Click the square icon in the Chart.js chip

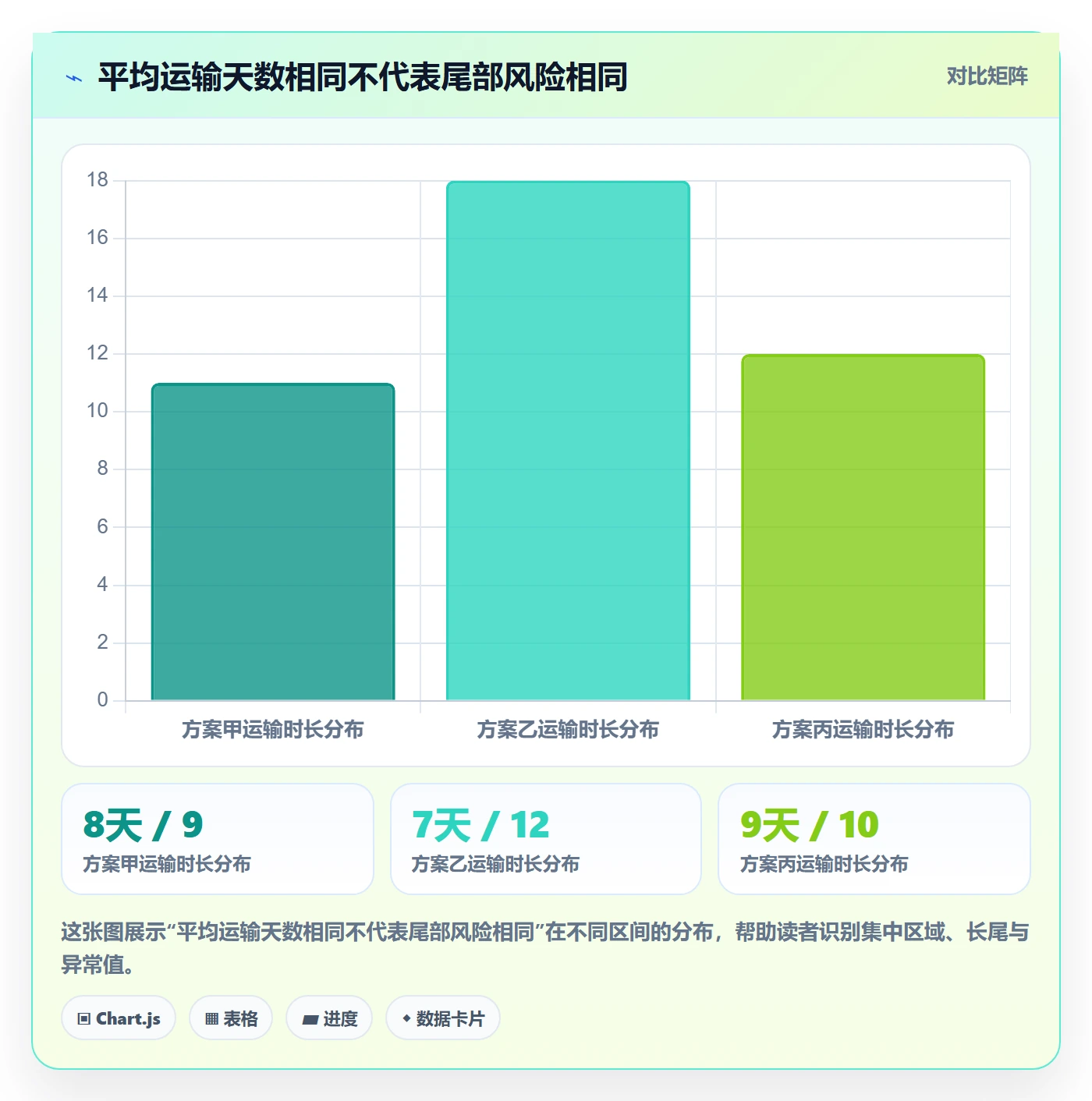[x=84, y=1018]
